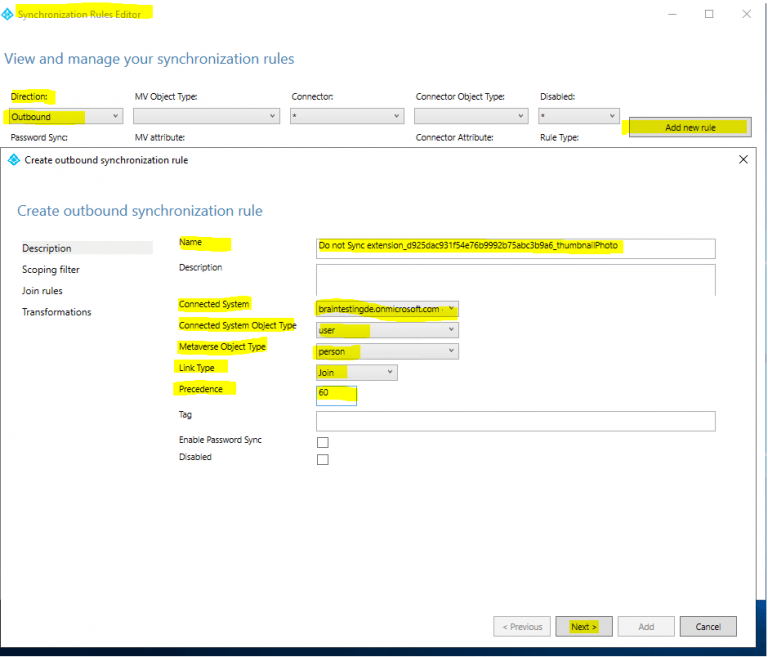Close the Create outbound synchronization rule dialog
Screen dimensions: 768x657
[x=743, y=160]
